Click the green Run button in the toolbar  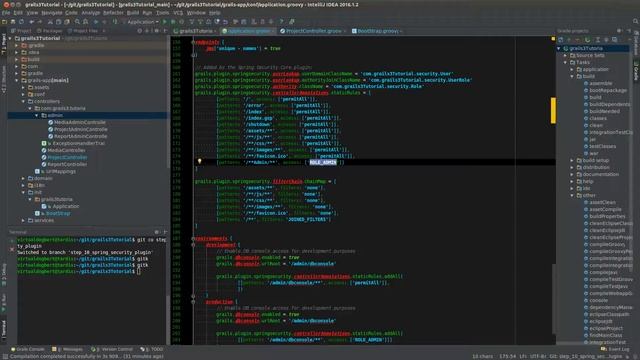[164, 22]
